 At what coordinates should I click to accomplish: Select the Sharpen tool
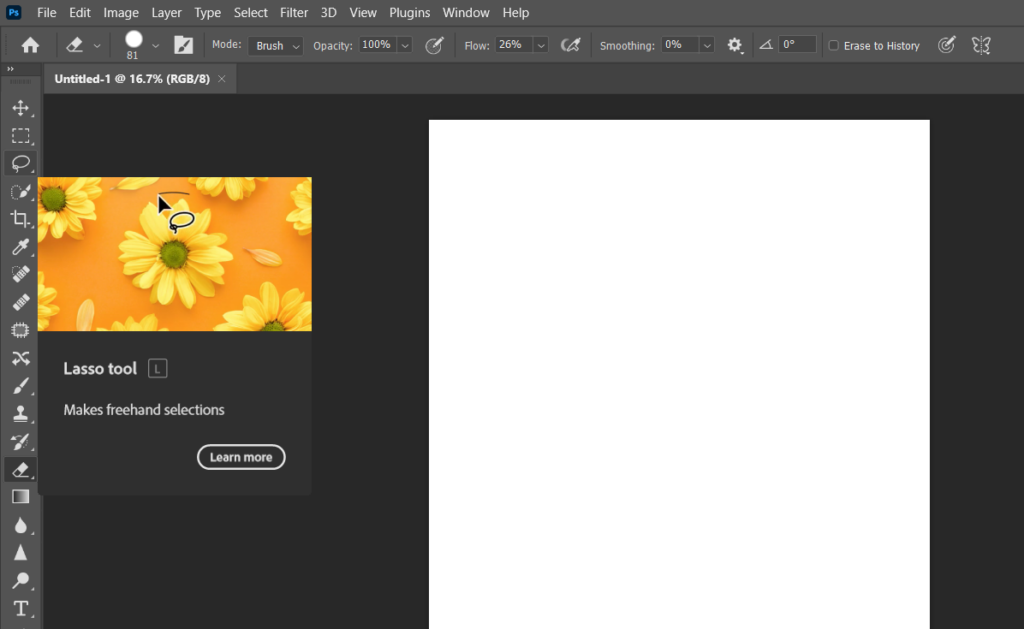(20, 553)
